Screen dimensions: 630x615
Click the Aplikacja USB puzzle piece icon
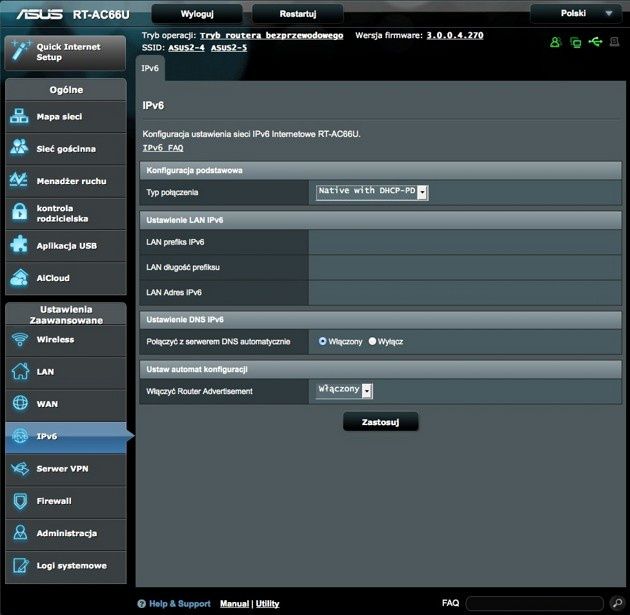19,245
